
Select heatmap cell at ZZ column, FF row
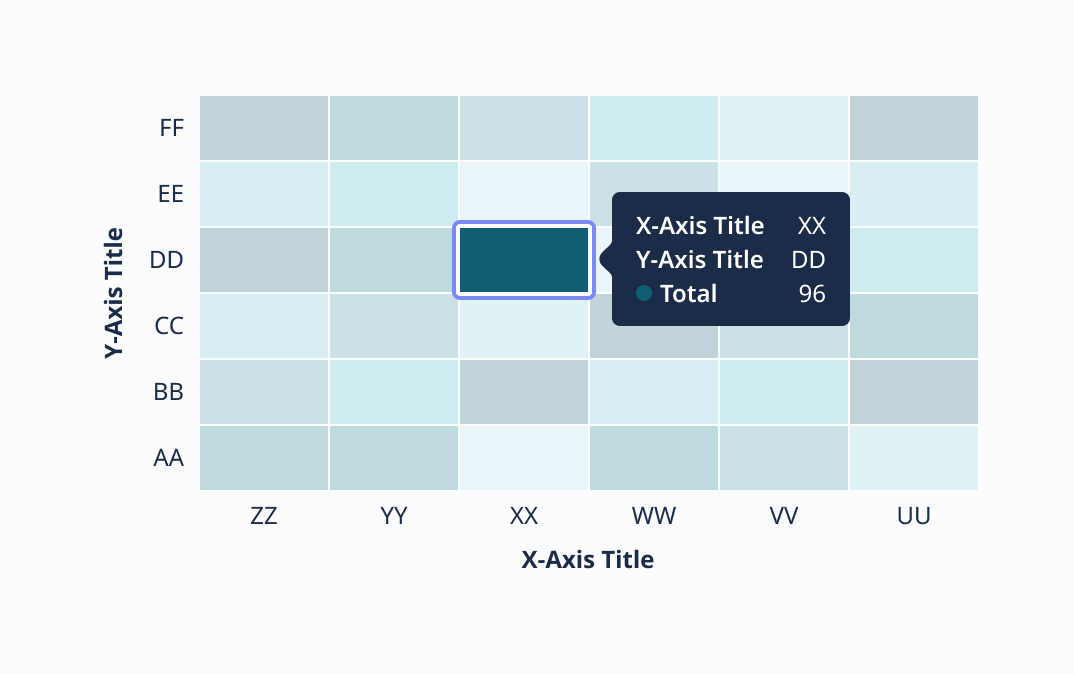click(264, 128)
